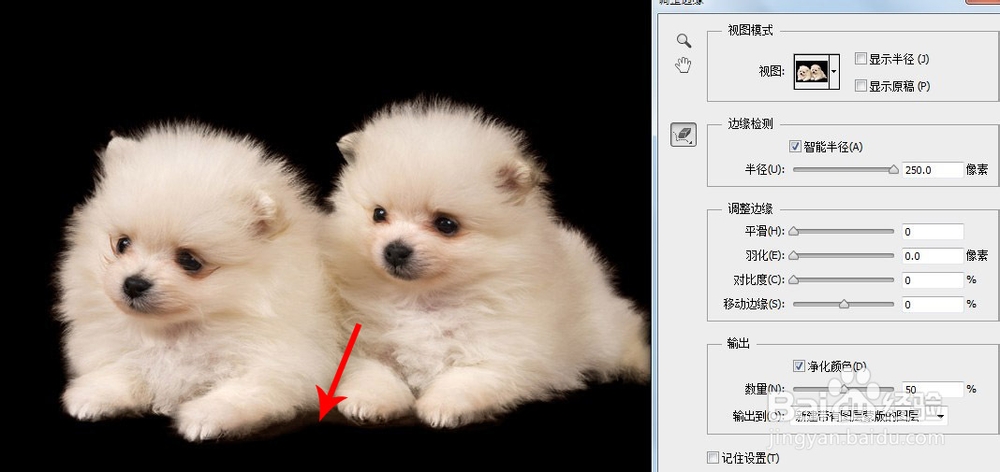Screen dimensions: 1000x472
Task: Open the 输出到(O) dropdown list
Action: pyautogui.click(x=869, y=416)
